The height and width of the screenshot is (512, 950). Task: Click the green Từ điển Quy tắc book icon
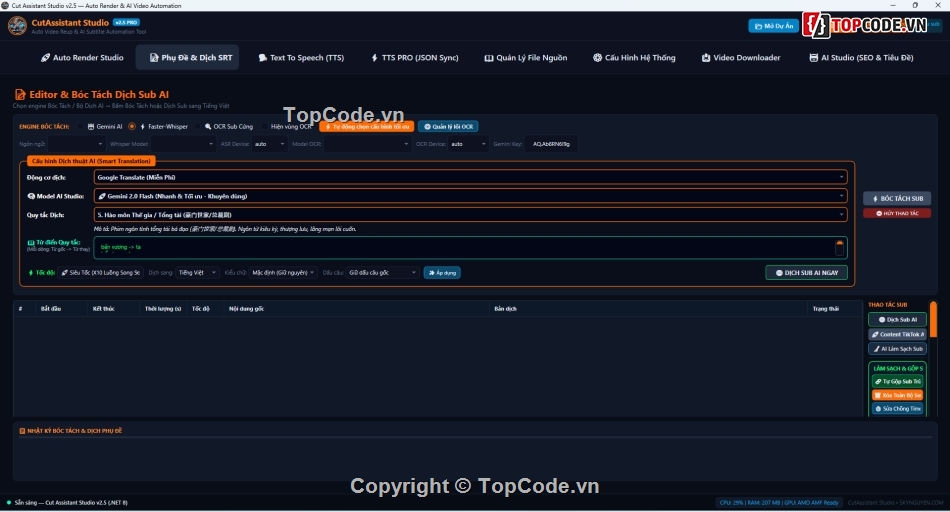[31, 242]
